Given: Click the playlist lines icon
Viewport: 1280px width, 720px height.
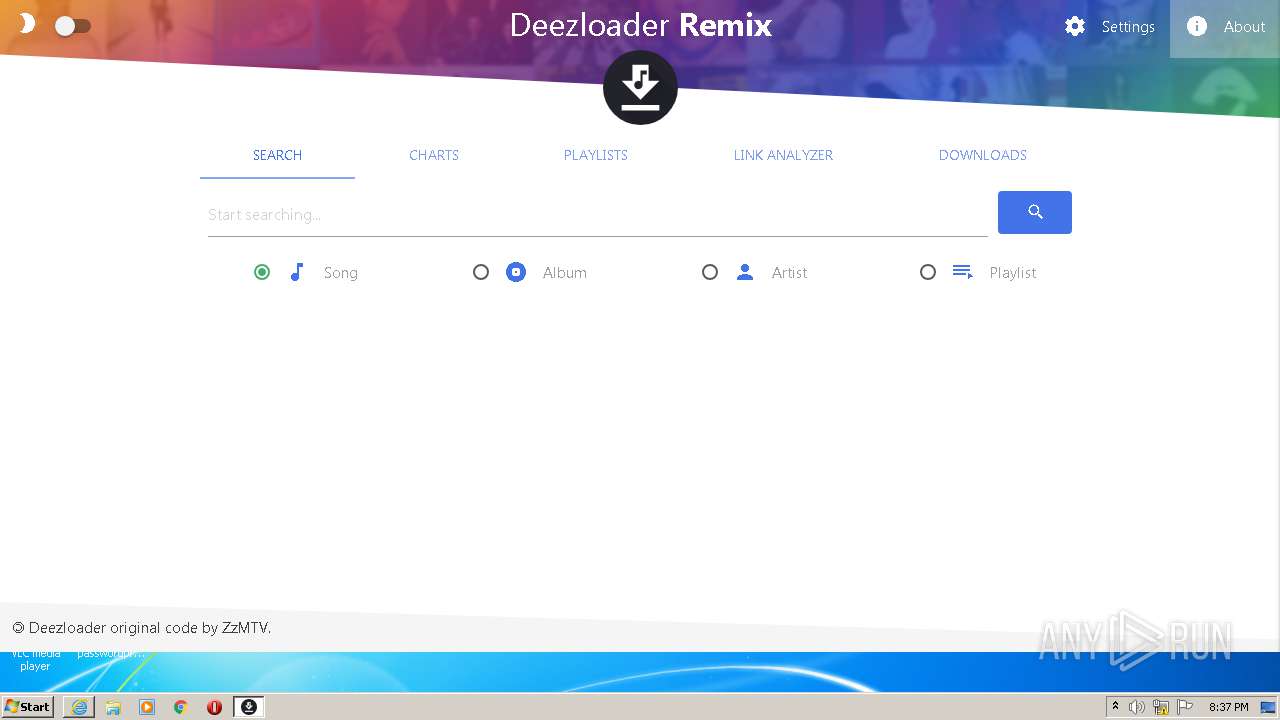Looking at the screenshot, I should [963, 272].
